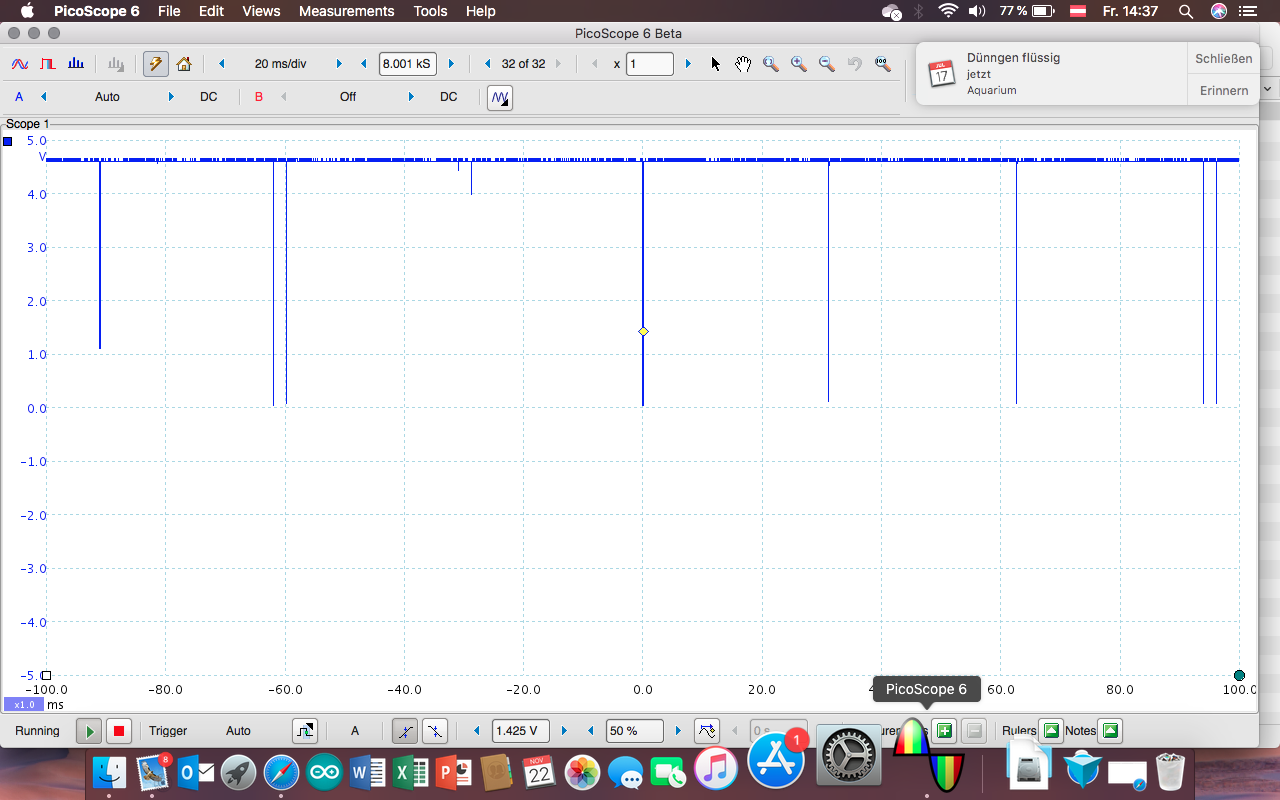This screenshot has width=1280, height=800.
Task: Click the 1.425 V trigger threshold field
Action: tap(521, 731)
